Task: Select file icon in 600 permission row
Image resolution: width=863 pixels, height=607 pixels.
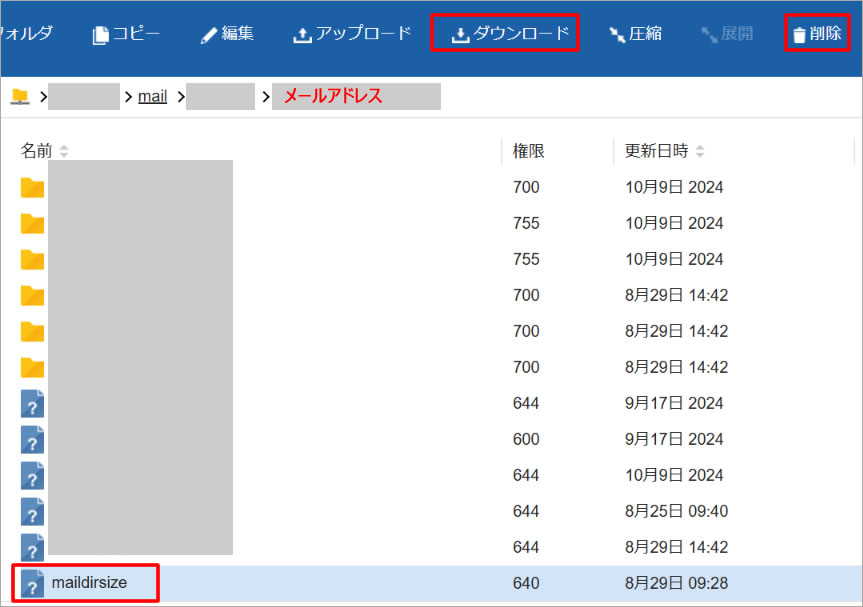Action: click(32, 440)
